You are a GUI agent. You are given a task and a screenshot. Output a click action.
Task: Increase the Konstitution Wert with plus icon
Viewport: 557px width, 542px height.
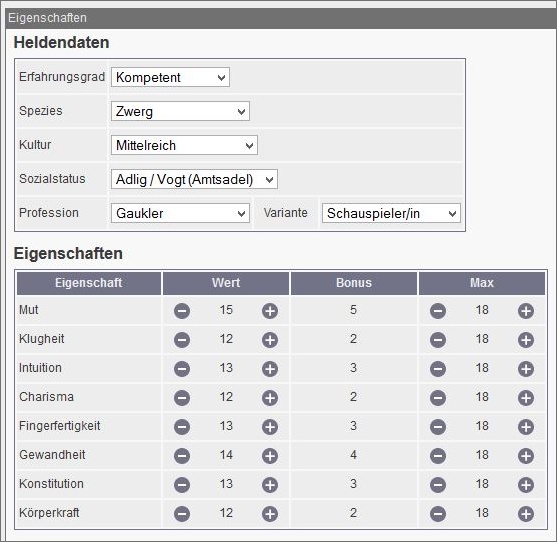click(x=270, y=485)
